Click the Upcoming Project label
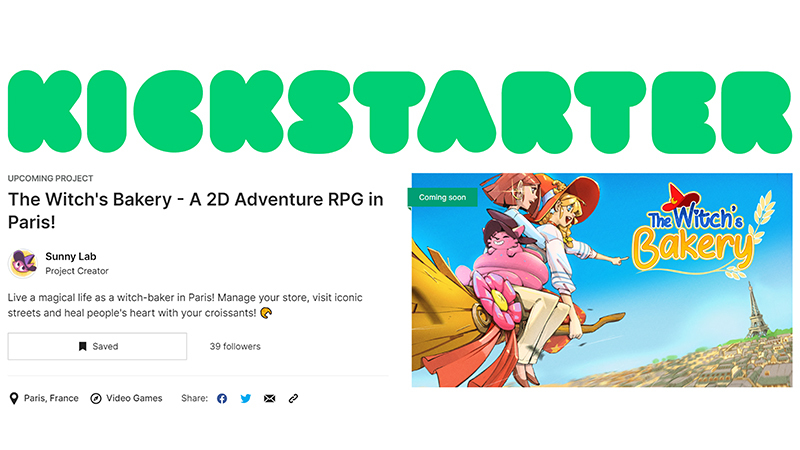 [51, 178]
